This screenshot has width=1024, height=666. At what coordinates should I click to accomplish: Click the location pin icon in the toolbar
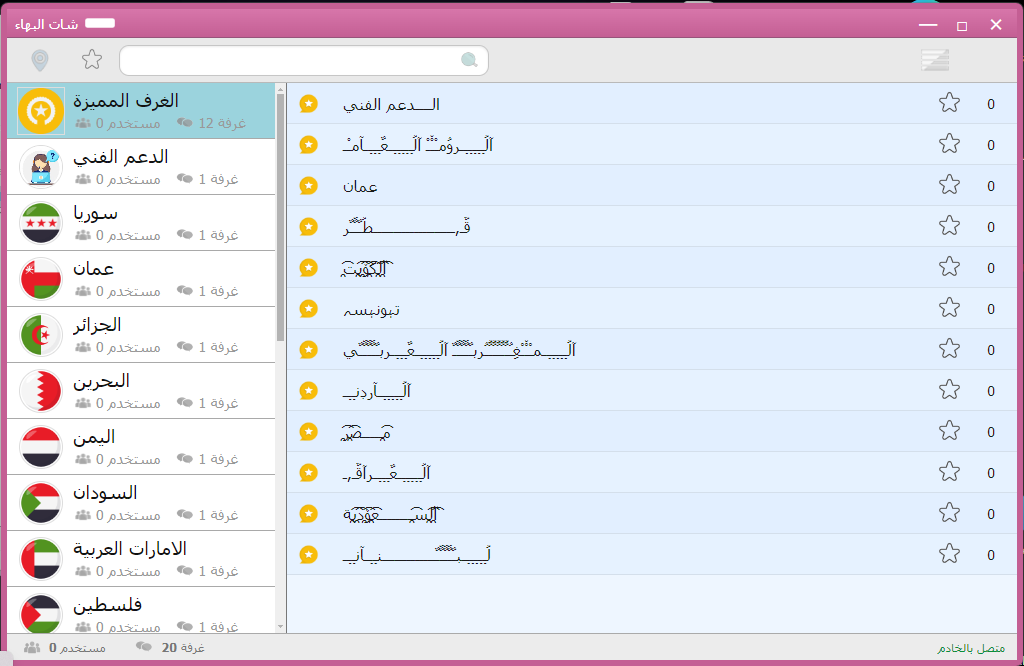pos(40,61)
